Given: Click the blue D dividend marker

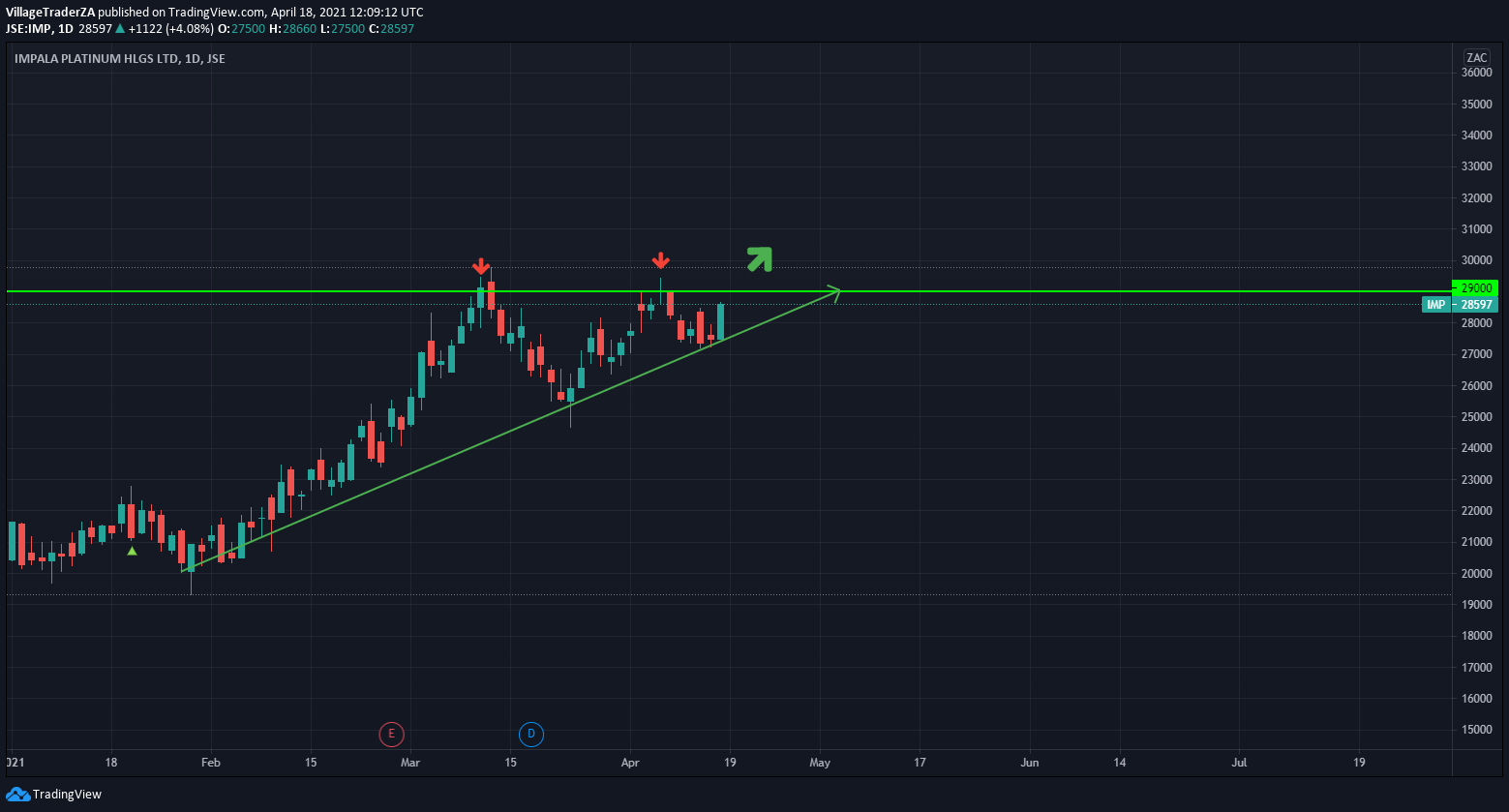Looking at the screenshot, I should pos(531,735).
